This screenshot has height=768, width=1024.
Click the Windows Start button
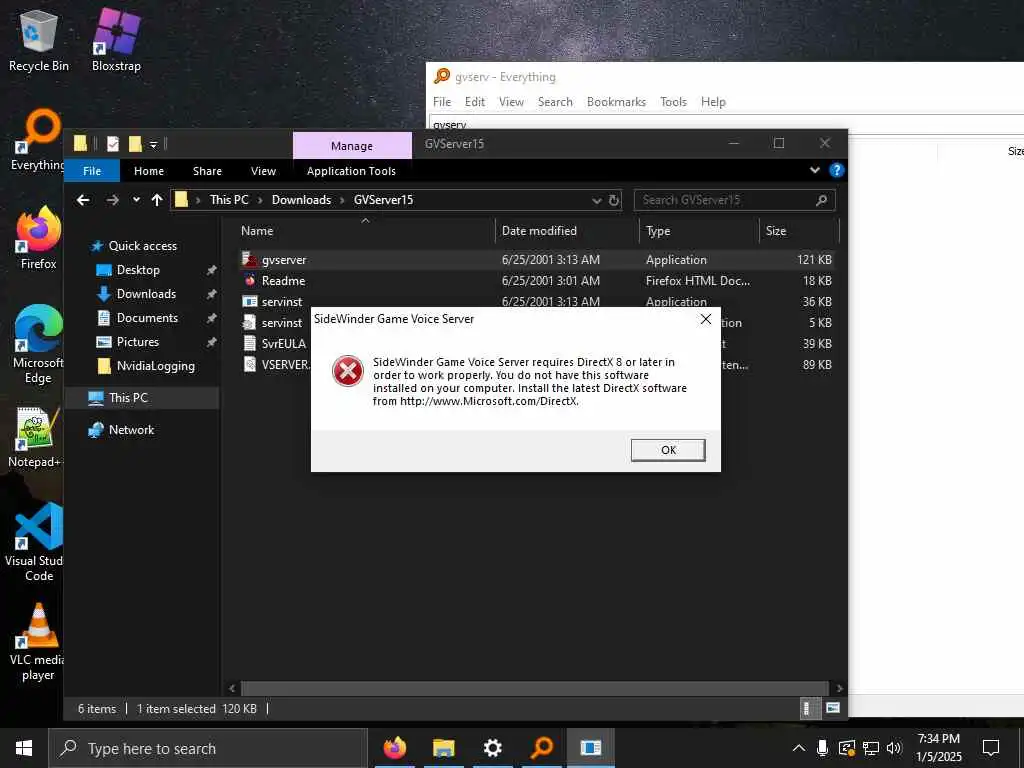click(24, 748)
